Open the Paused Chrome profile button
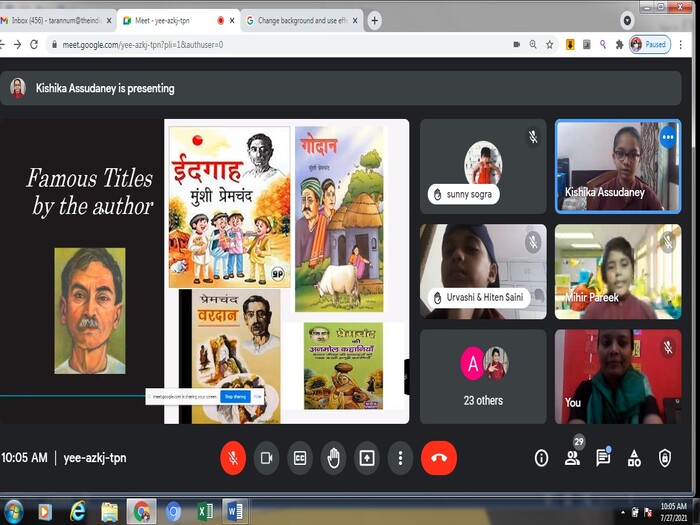Image resolution: width=700 pixels, height=525 pixels. [x=650, y=45]
